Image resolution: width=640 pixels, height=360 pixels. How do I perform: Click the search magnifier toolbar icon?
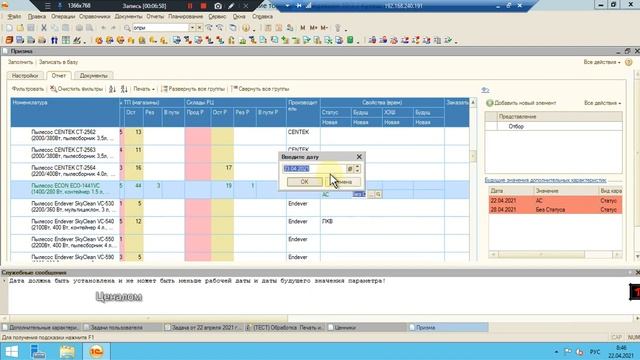click(127, 28)
